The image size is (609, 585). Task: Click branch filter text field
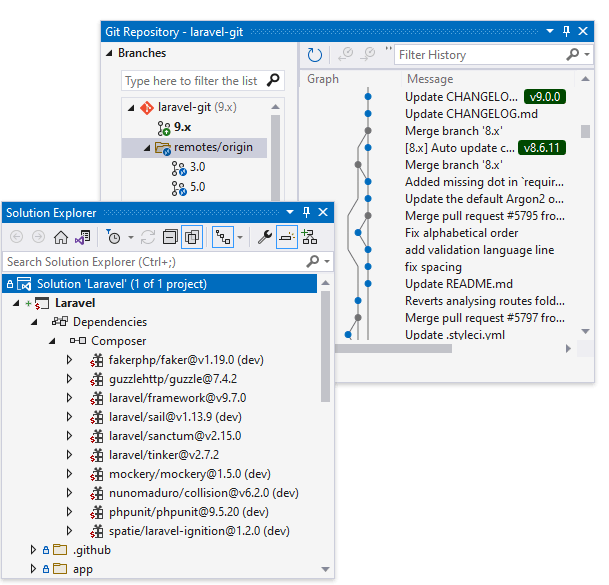pyautogui.click(x=194, y=80)
